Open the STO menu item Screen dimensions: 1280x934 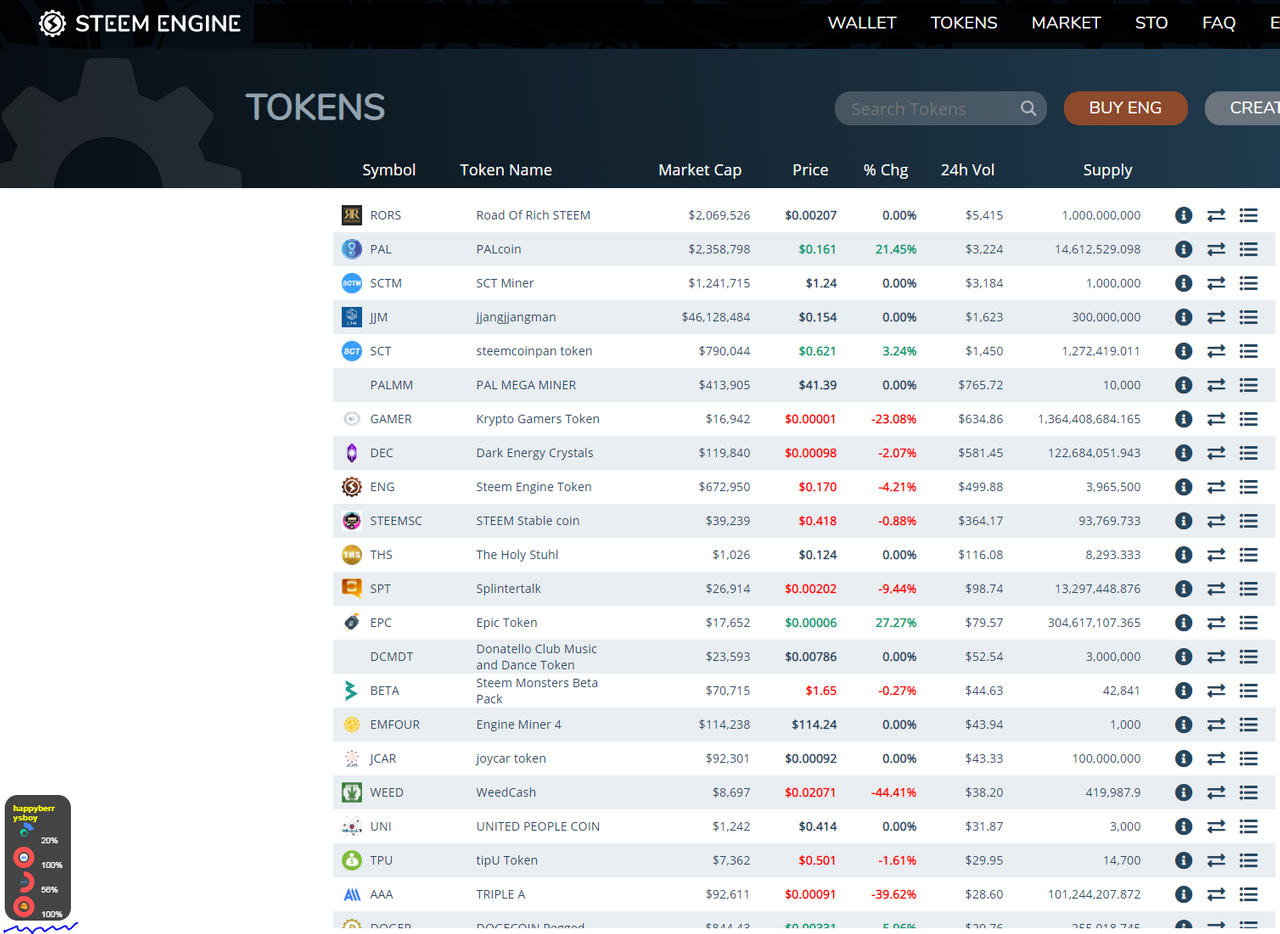1151,23
